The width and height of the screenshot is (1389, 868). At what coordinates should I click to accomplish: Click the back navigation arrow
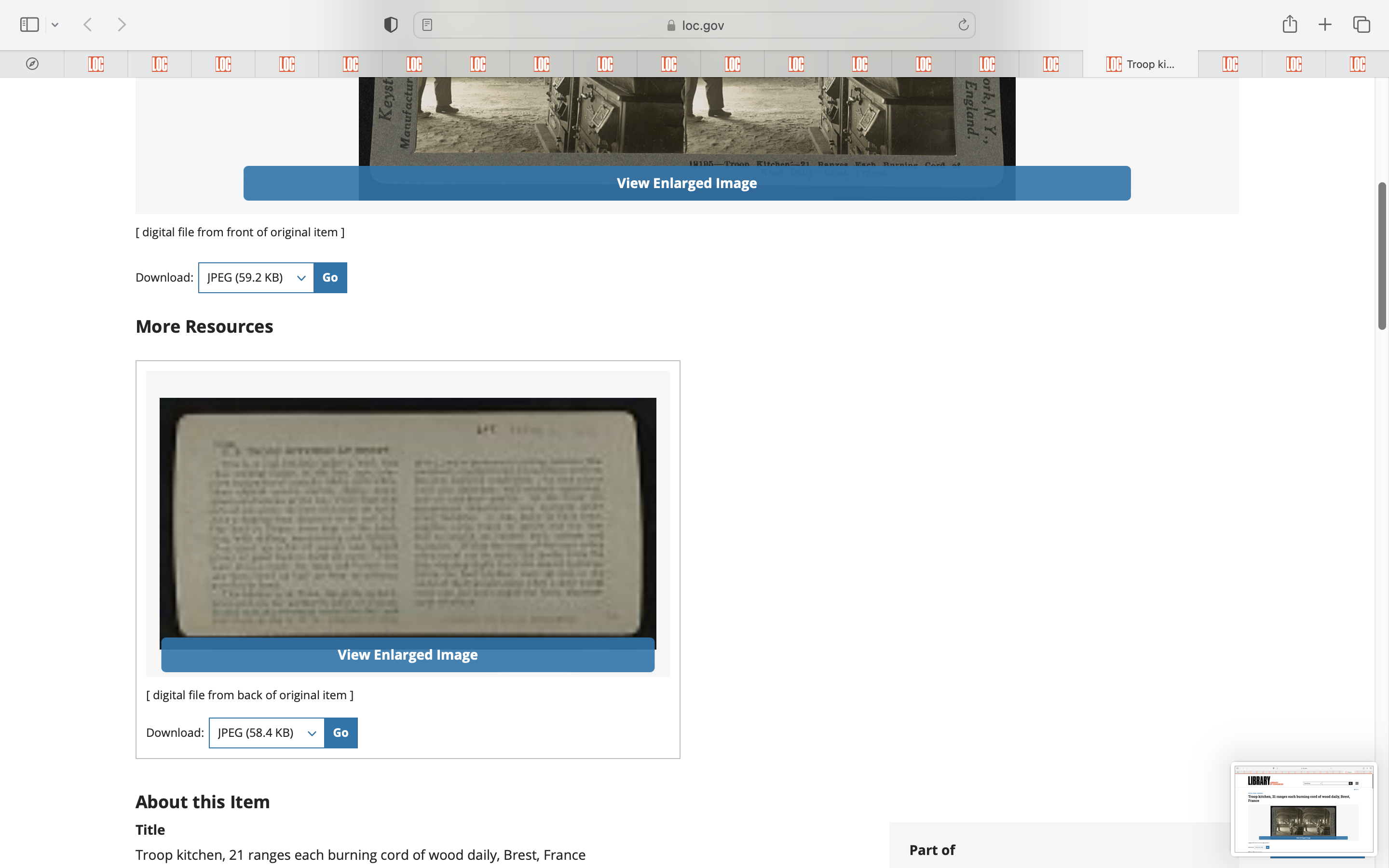pyautogui.click(x=87, y=25)
